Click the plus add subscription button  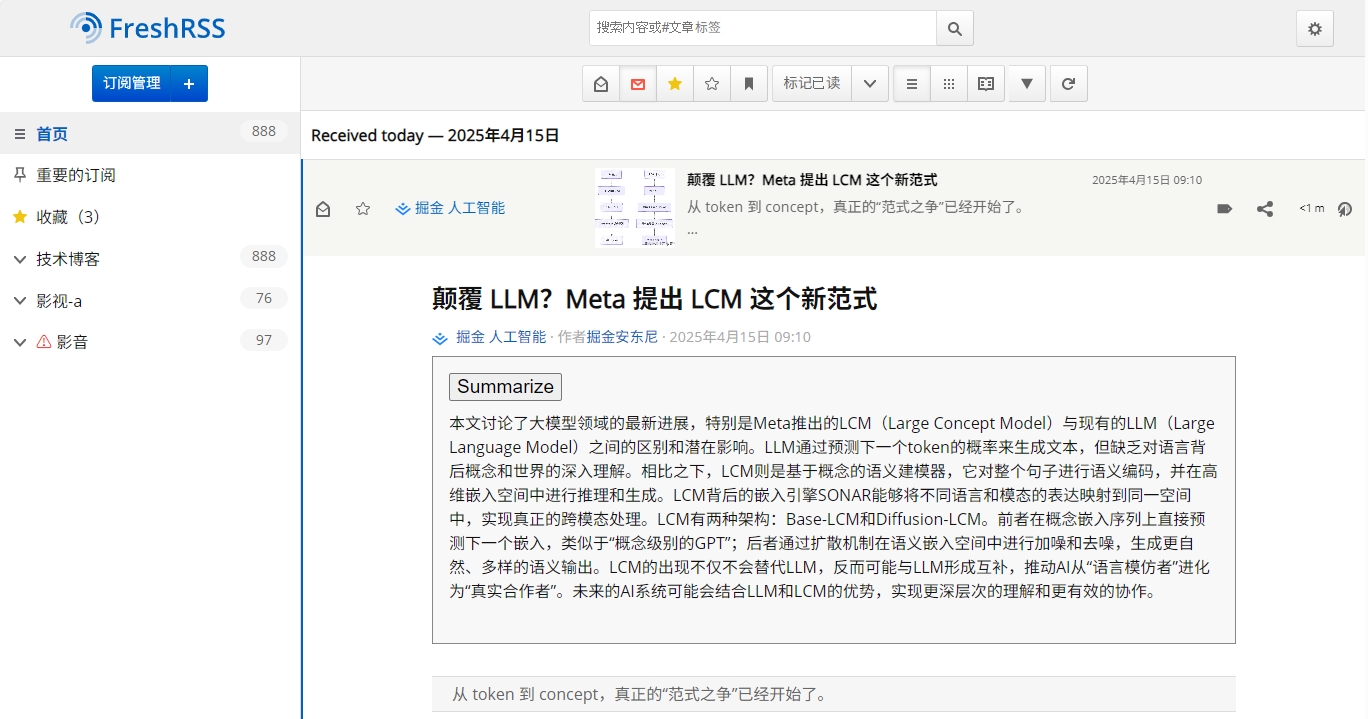(189, 83)
